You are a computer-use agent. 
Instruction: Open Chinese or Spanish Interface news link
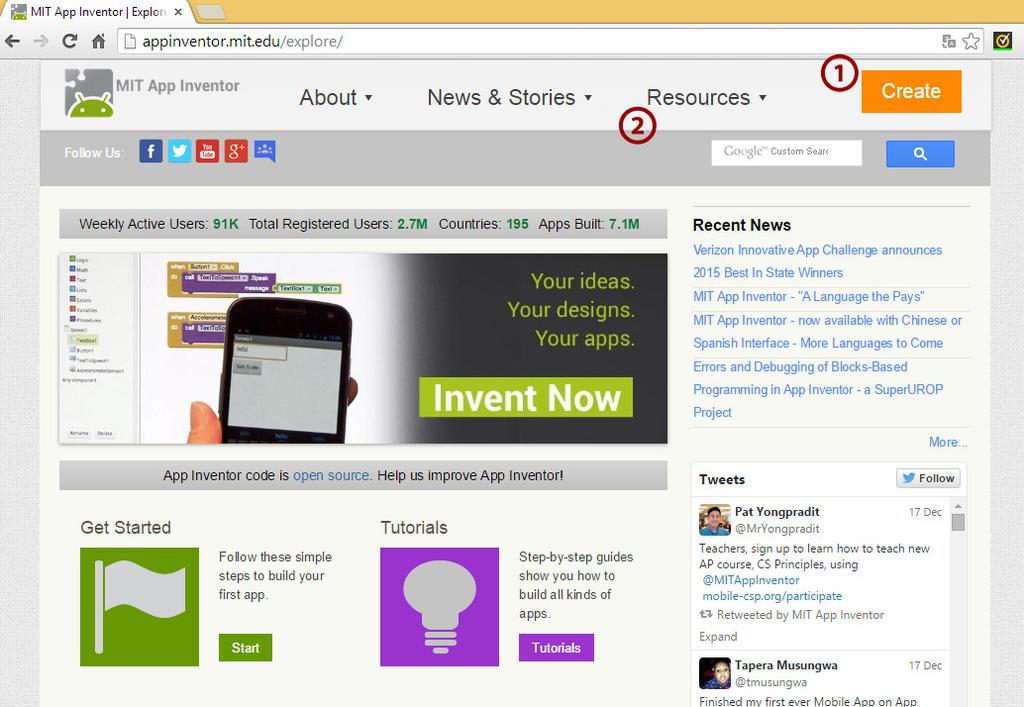point(827,332)
